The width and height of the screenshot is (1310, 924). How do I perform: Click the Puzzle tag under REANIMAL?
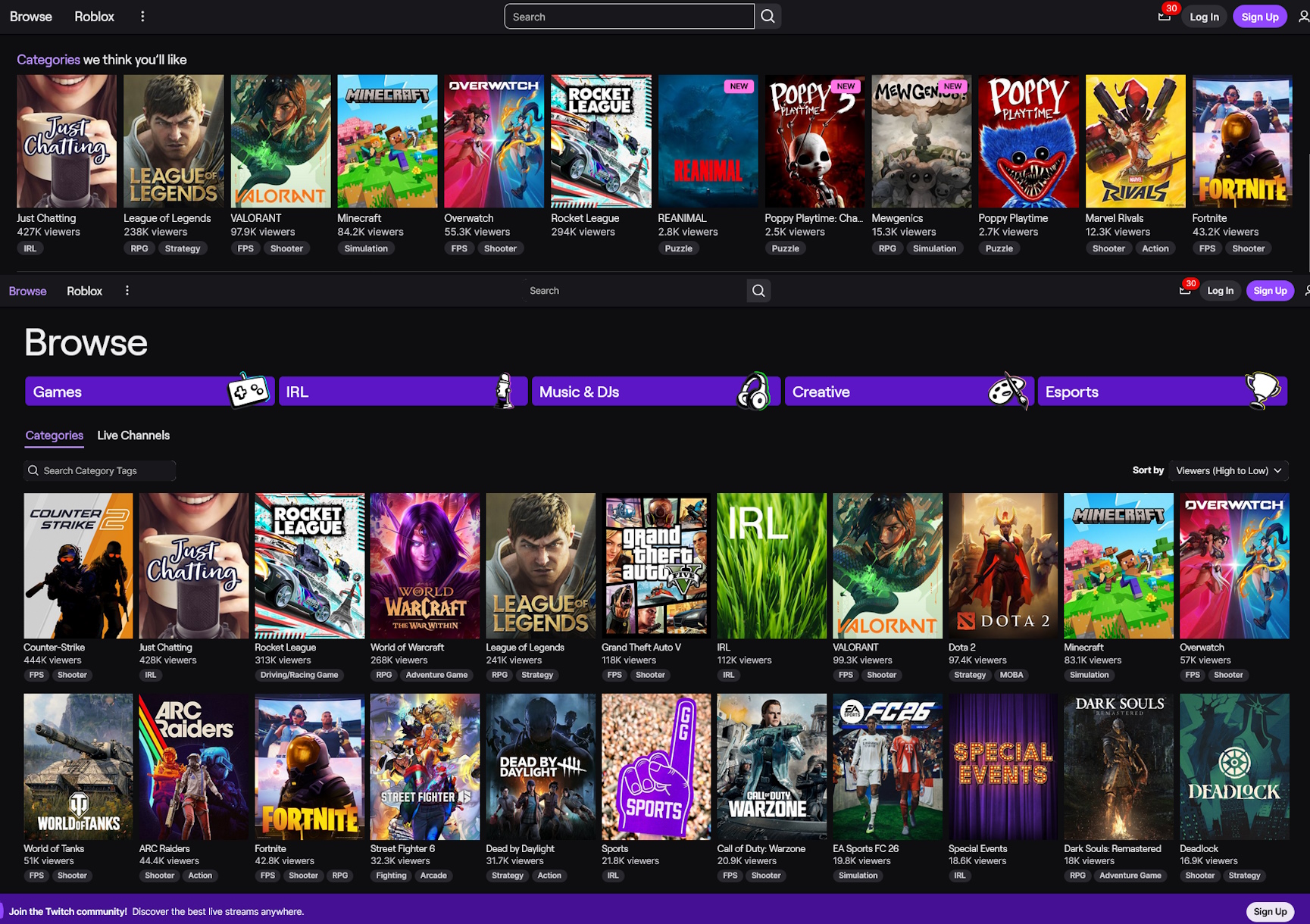pyautogui.click(x=679, y=248)
